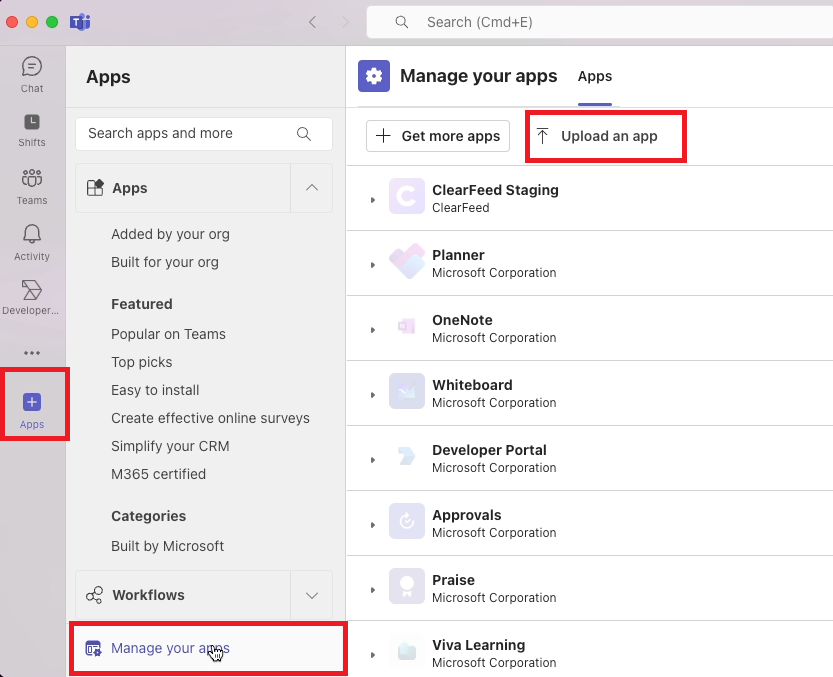Go to Teams in sidebar
This screenshot has height=677, width=833.
click(x=32, y=186)
